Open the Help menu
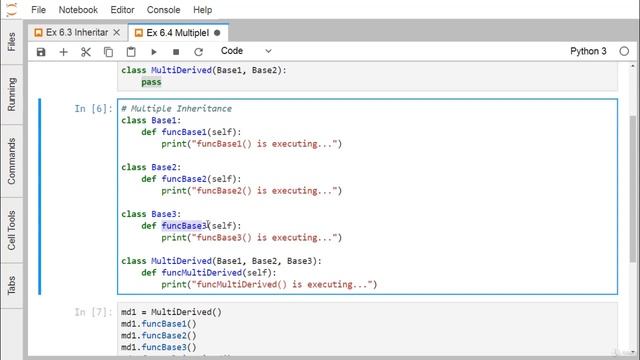Image resolution: width=640 pixels, height=360 pixels. [x=202, y=10]
